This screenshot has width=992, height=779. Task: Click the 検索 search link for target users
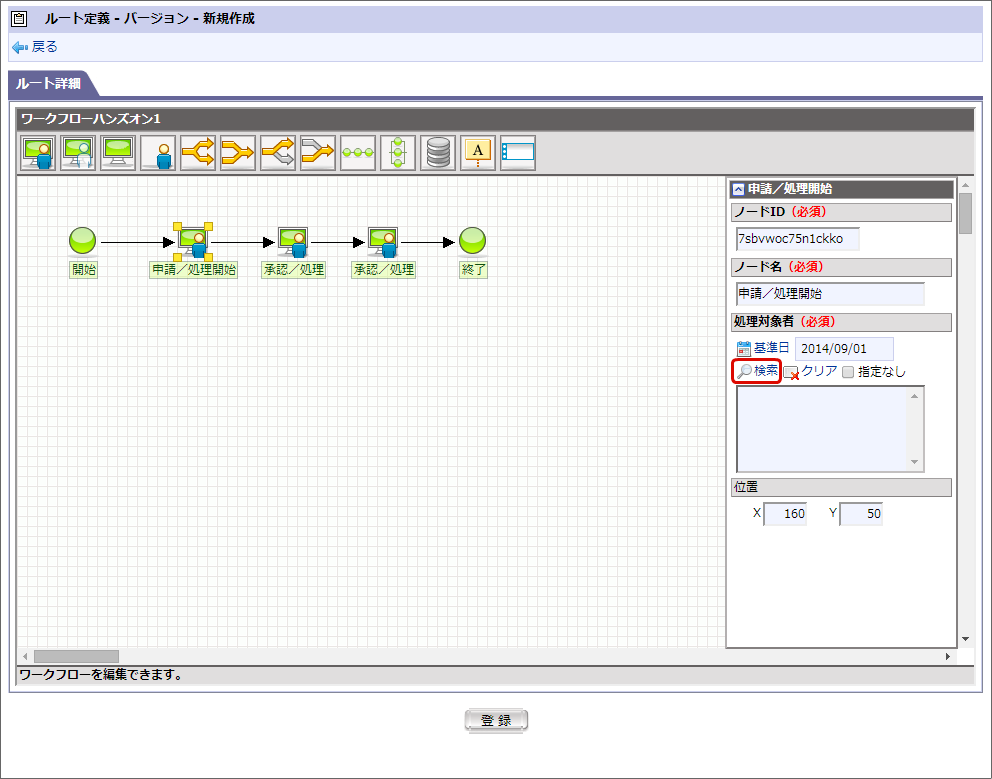[758, 371]
